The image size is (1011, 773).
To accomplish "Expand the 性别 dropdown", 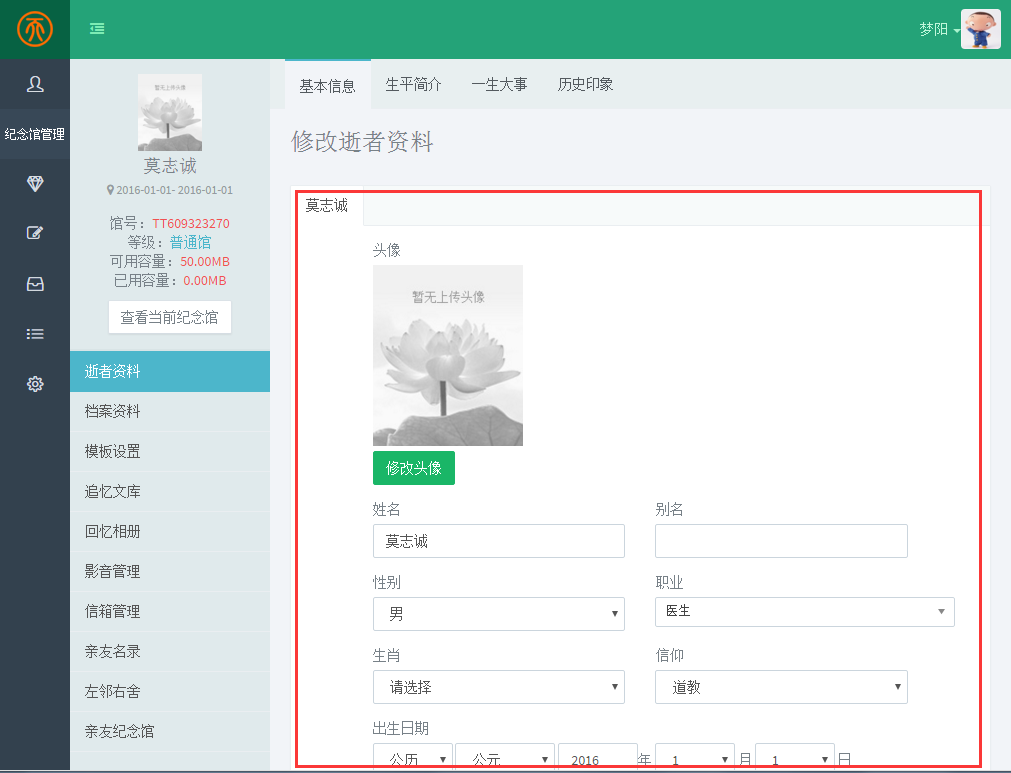I will tap(498, 614).
